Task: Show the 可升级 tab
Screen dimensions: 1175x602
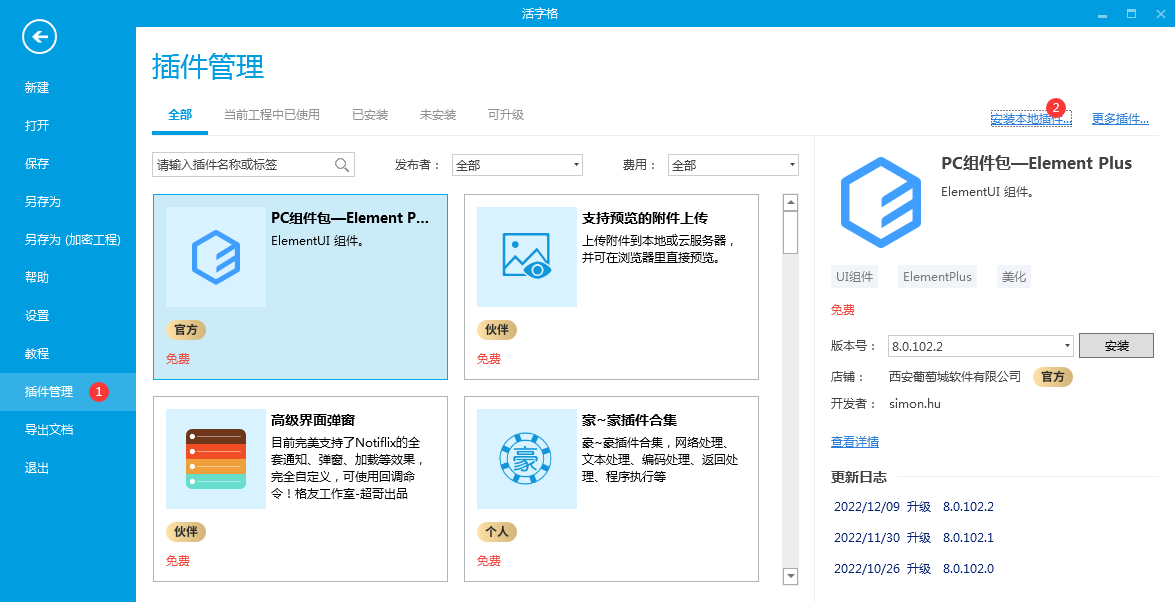Action: (x=505, y=115)
